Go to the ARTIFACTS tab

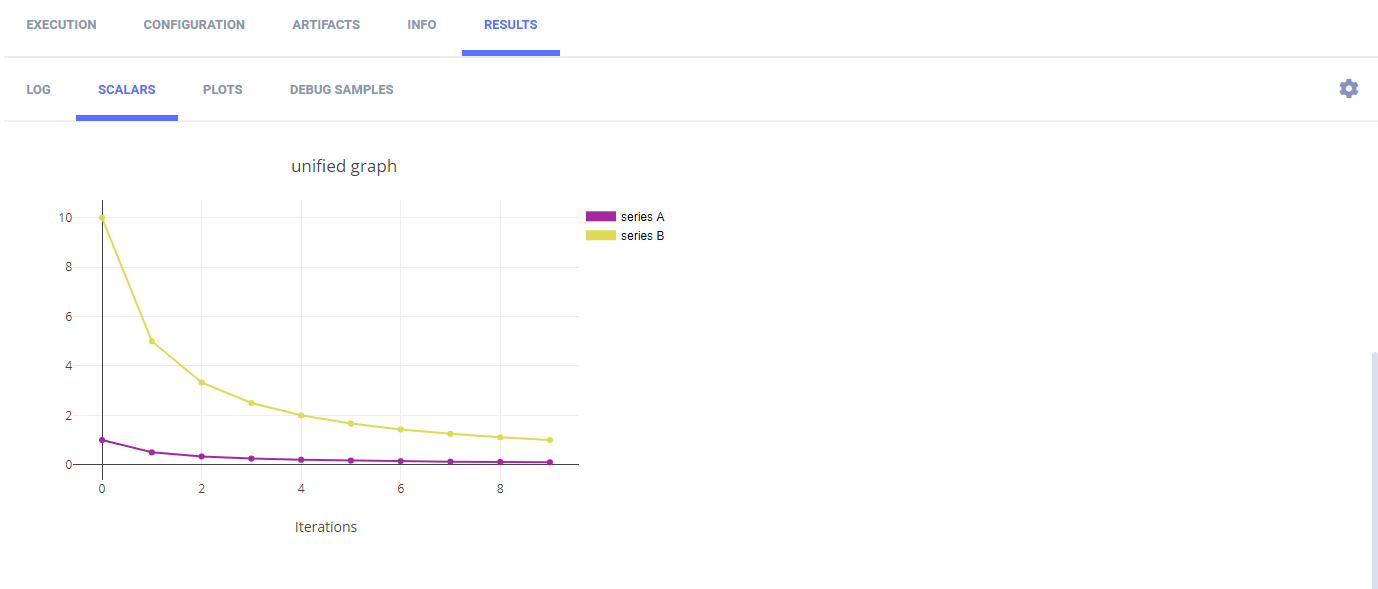(326, 25)
